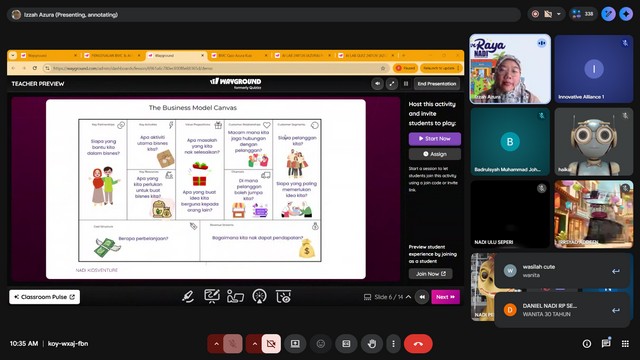Image resolution: width=640 pixels, height=360 pixels.
Task: Open the emoji reactions button
Action: pyautogui.click(x=321, y=344)
